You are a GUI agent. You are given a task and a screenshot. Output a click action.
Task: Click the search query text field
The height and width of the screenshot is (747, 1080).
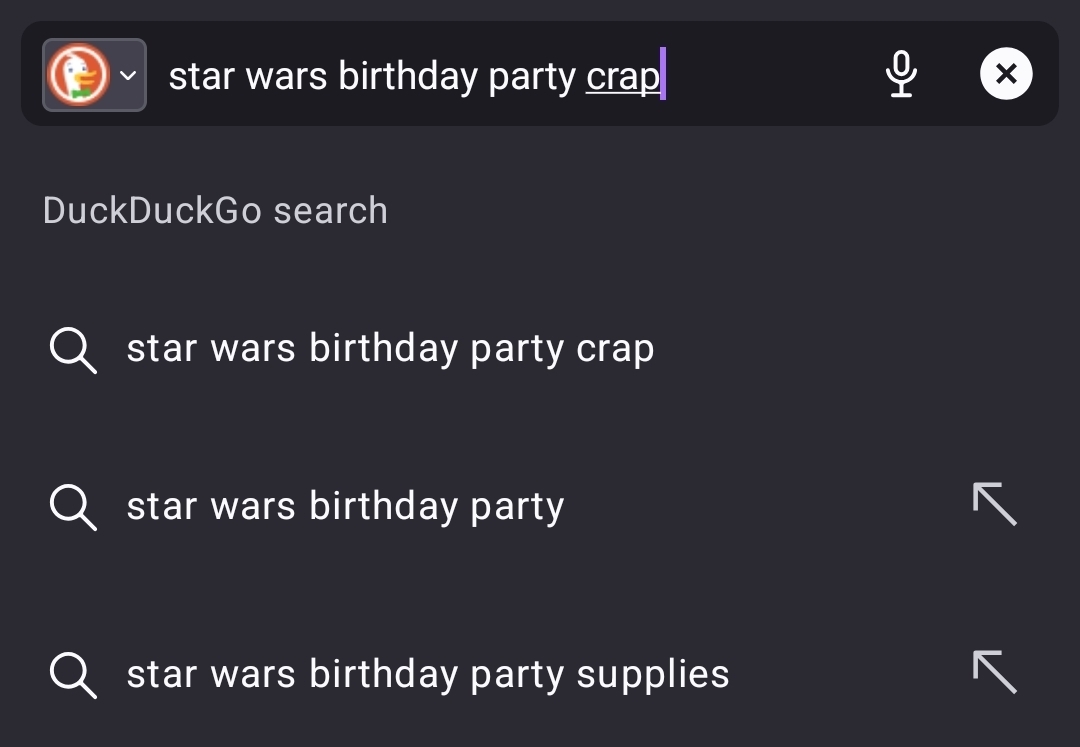[500, 75]
